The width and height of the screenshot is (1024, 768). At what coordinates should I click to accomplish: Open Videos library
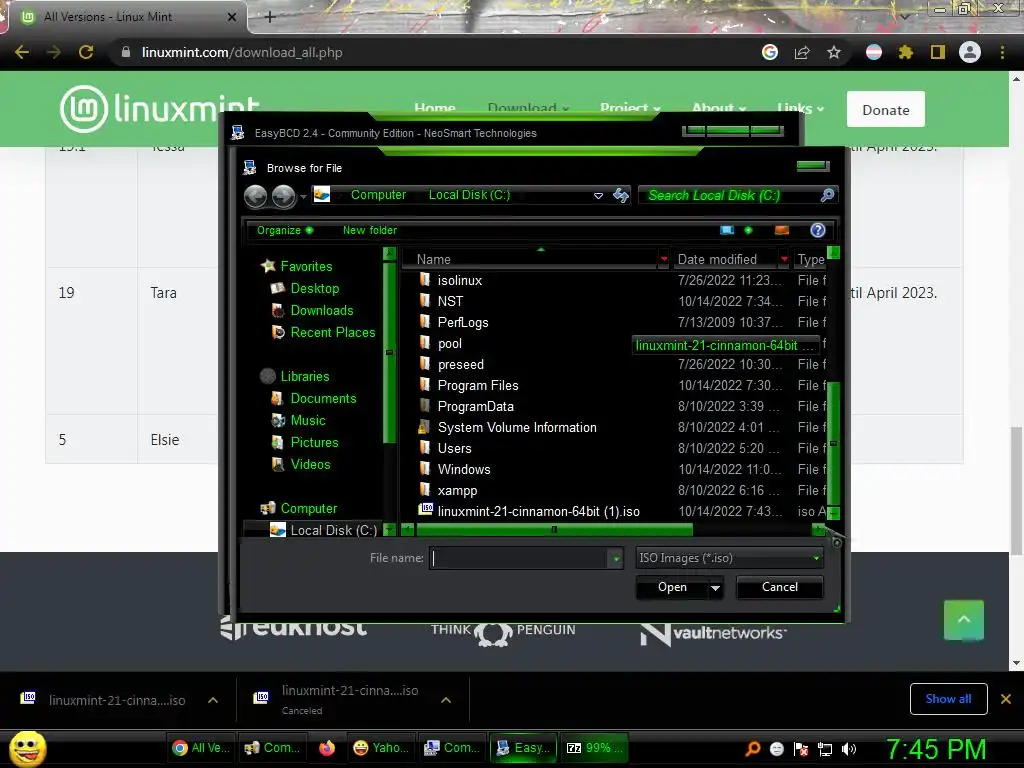pos(310,464)
